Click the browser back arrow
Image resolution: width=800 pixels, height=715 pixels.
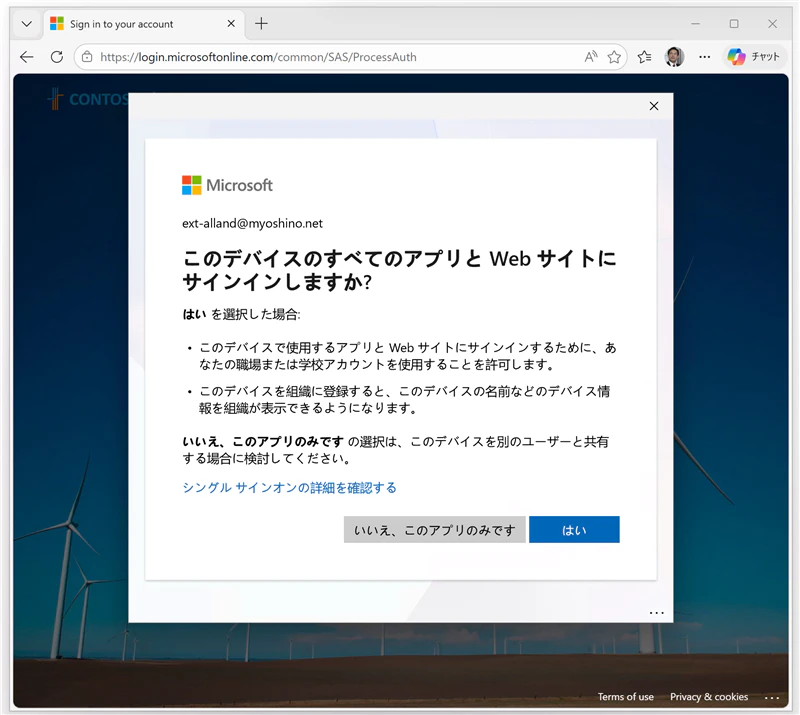[27, 57]
